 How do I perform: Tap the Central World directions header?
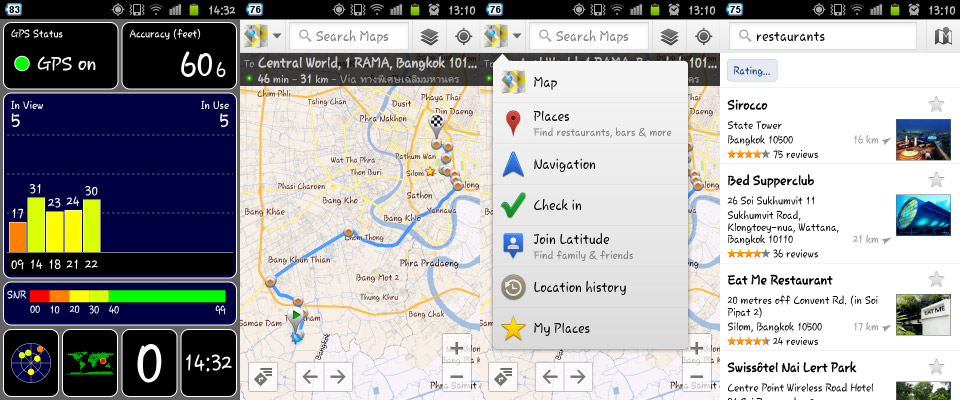coord(360,70)
